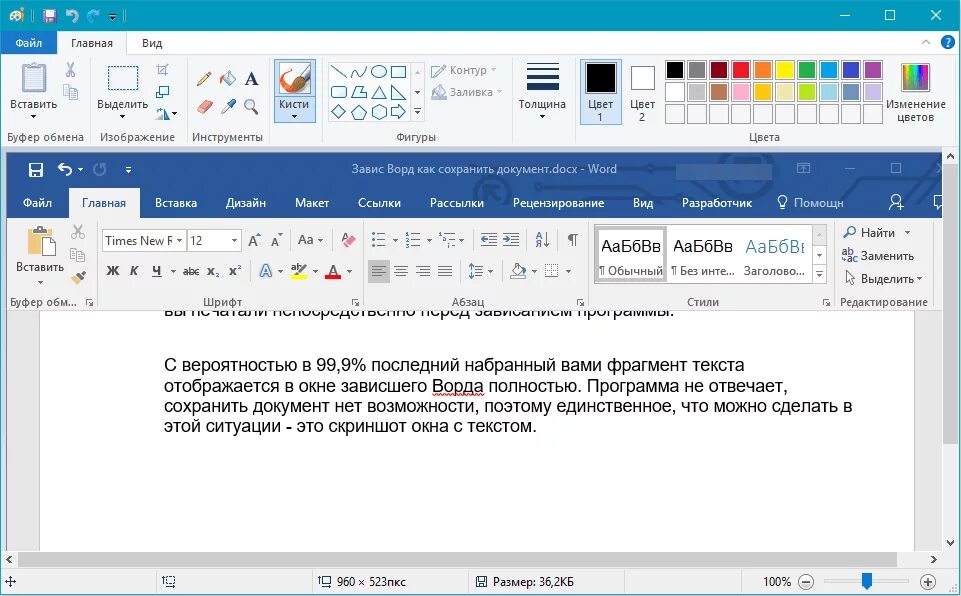Open the Вставить dropdown arrow in Paint
The width and height of the screenshot is (961, 596).
click(x=34, y=116)
